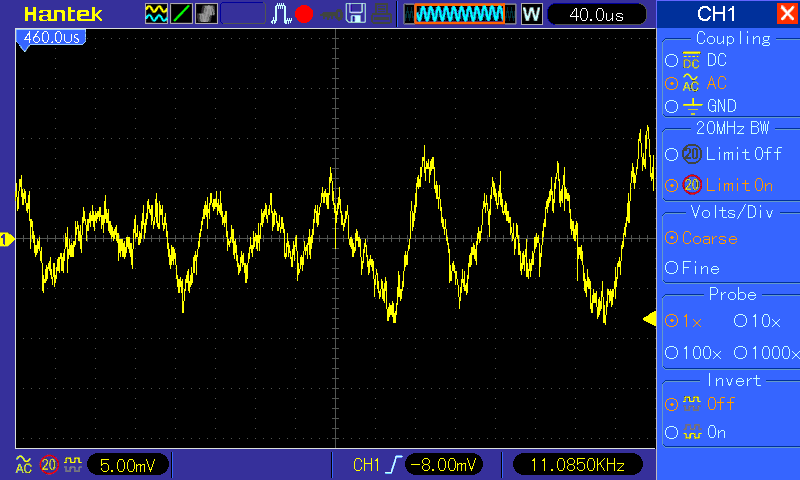Set probe attenuation to 100x
Image resolution: width=800 pixels, height=480 pixels.
coord(671,352)
